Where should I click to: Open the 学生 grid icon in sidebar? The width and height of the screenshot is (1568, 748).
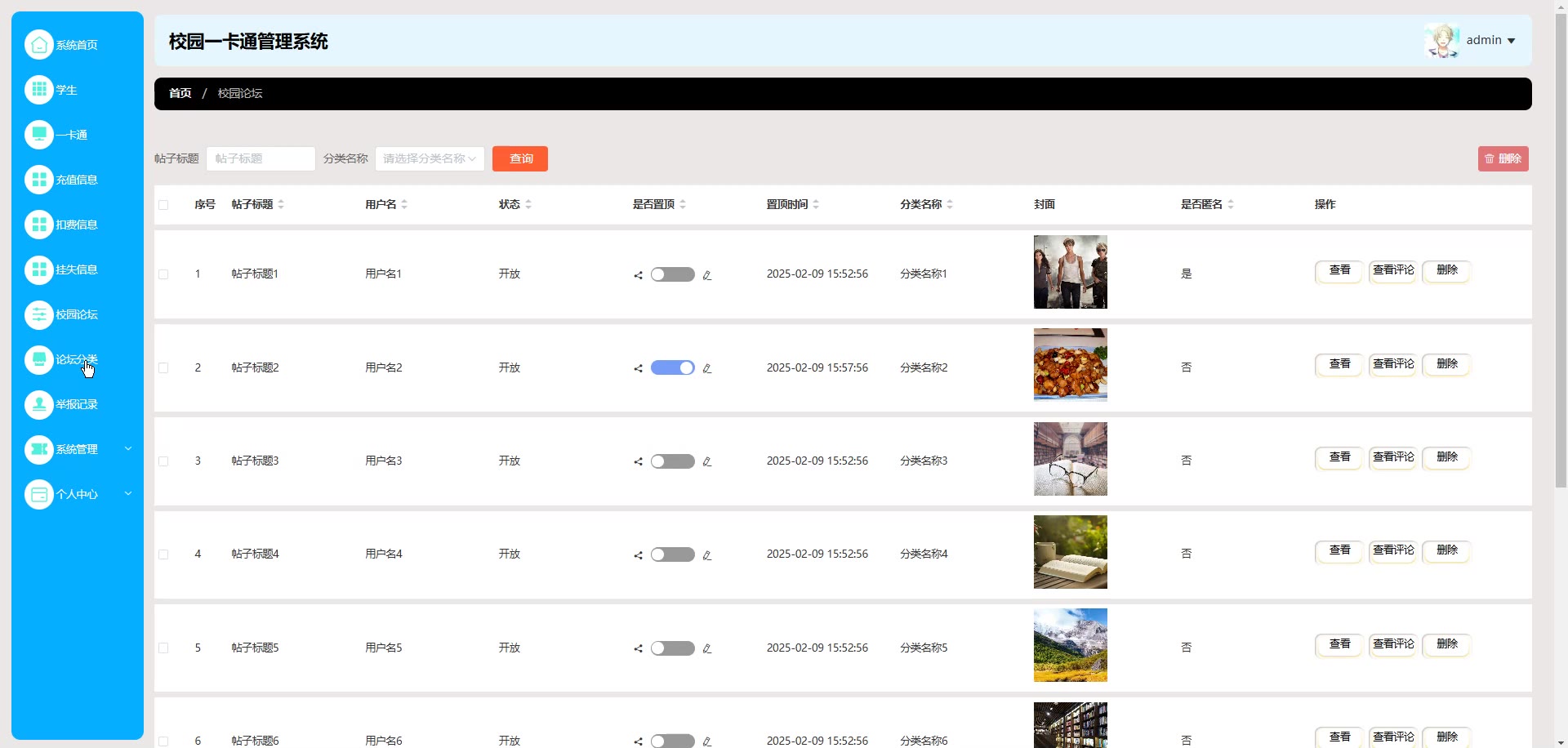(38, 90)
